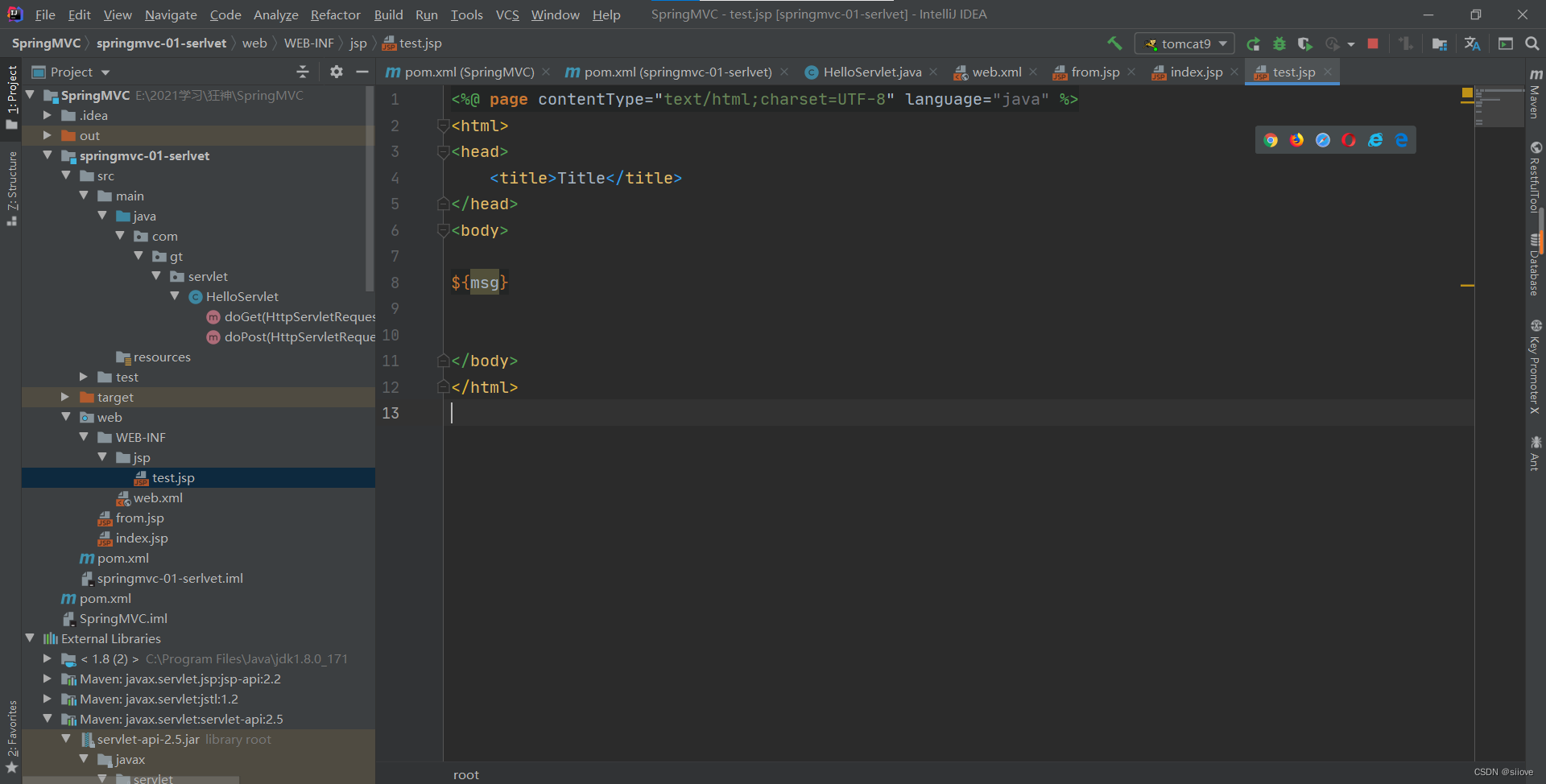1546x784 pixels.
Task: Toggle the fold marker next to <head> on line 3
Action: [x=442, y=152]
